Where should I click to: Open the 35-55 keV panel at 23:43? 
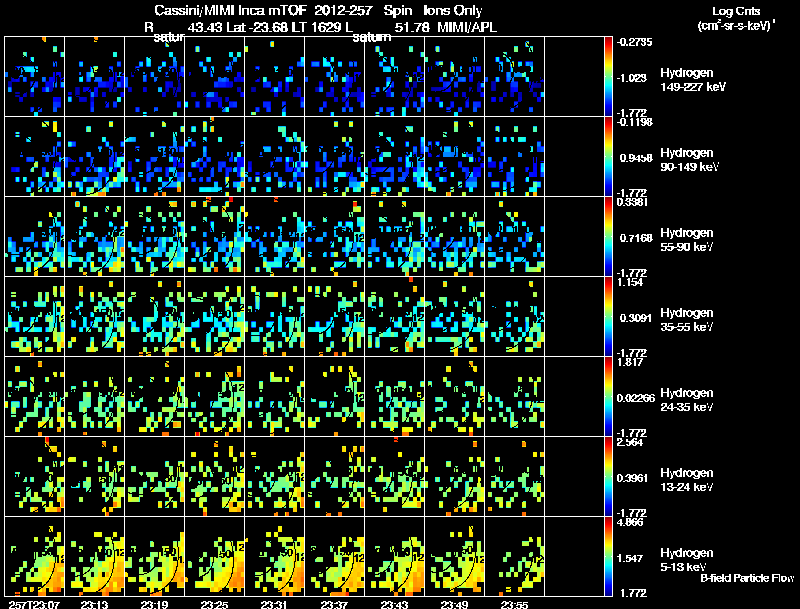tap(394, 317)
